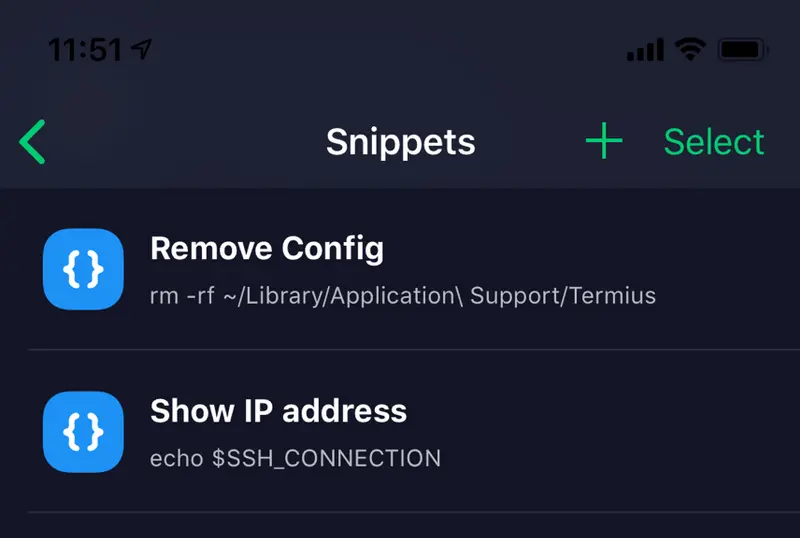Screen dimensions: 800x538
Task: Open the Show IP address snippet icon
Action: (83, 432)
